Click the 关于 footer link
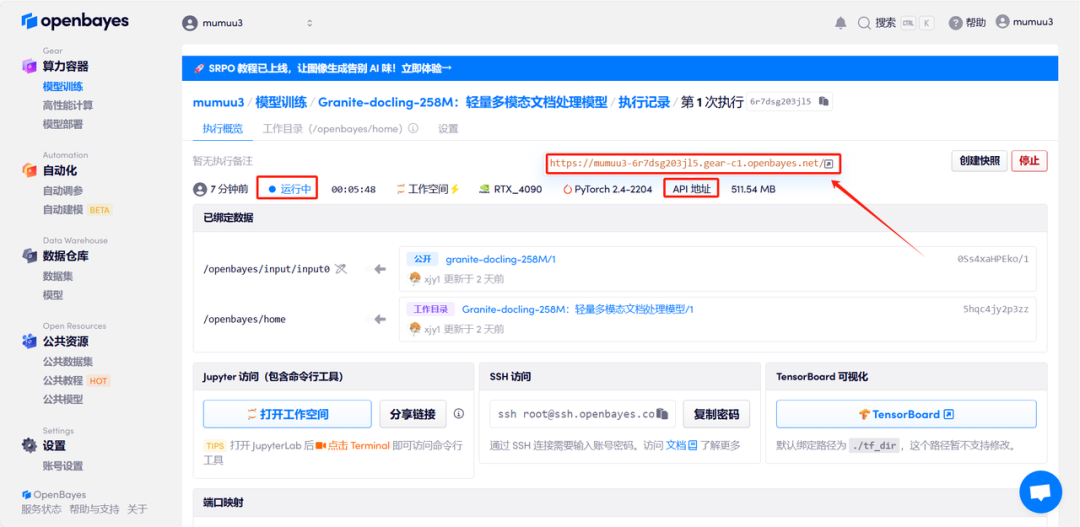Viewport: 1080px width, 527px height. coord(137,509)
